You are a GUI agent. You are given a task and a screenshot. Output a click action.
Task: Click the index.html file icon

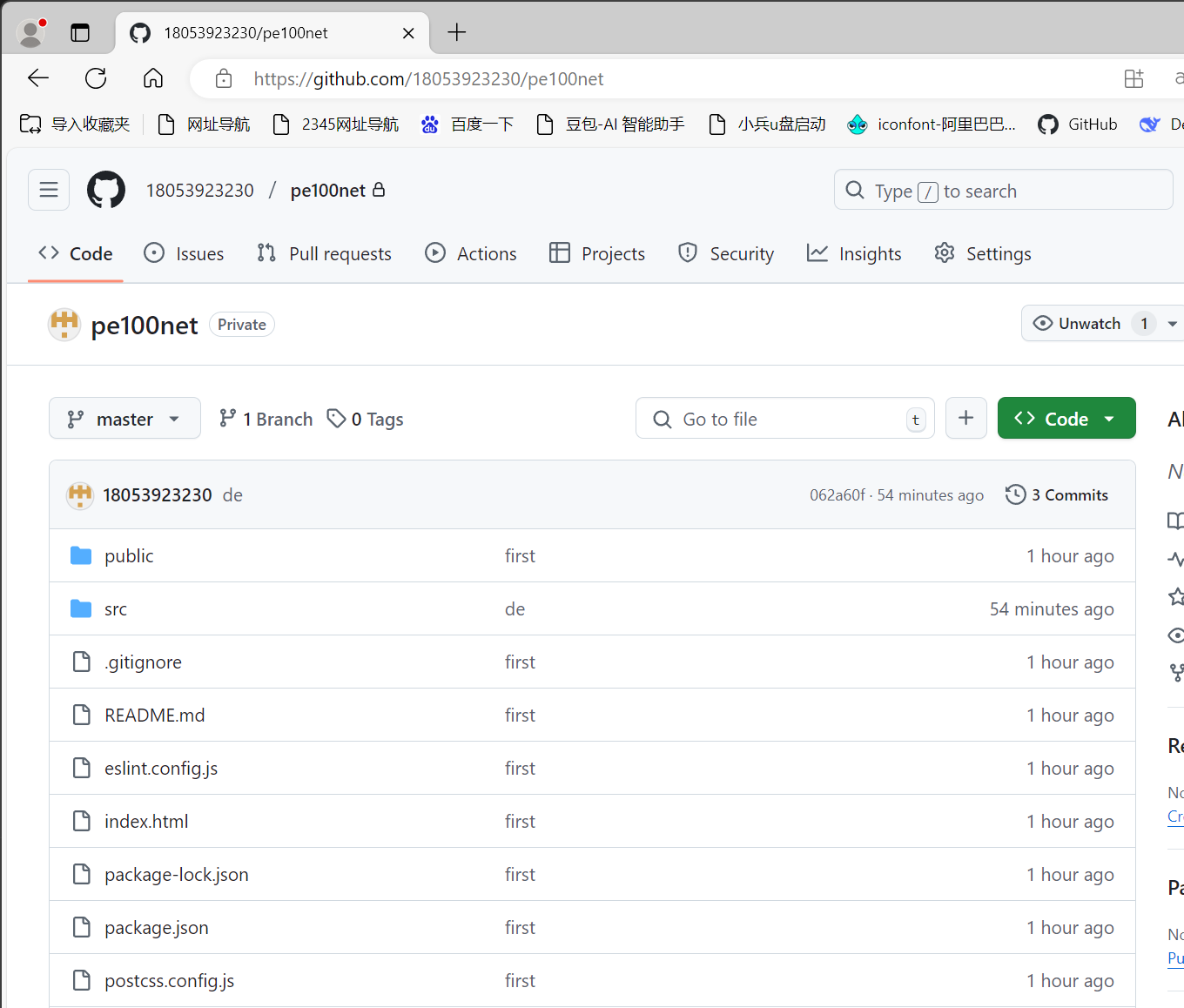coord(81,821)
